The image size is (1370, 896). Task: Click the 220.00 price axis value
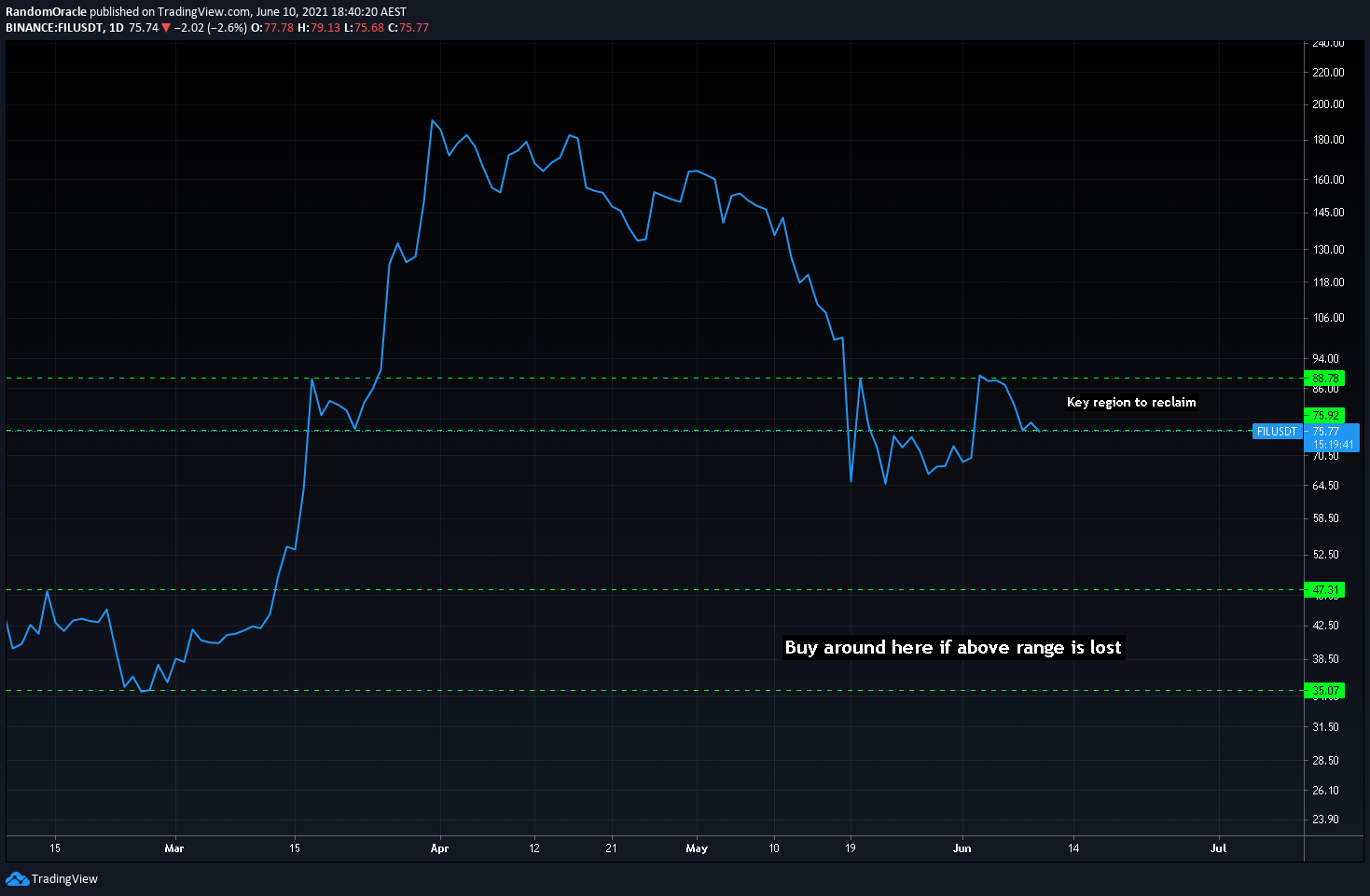click(x=1328, y=73)
